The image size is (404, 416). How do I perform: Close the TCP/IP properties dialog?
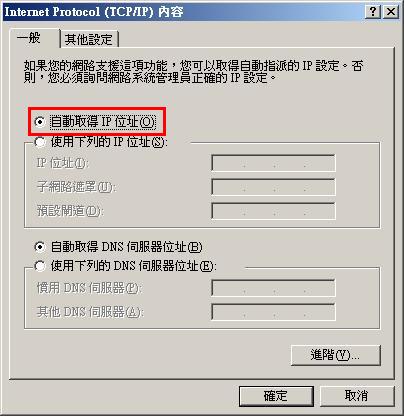(391, 12)
